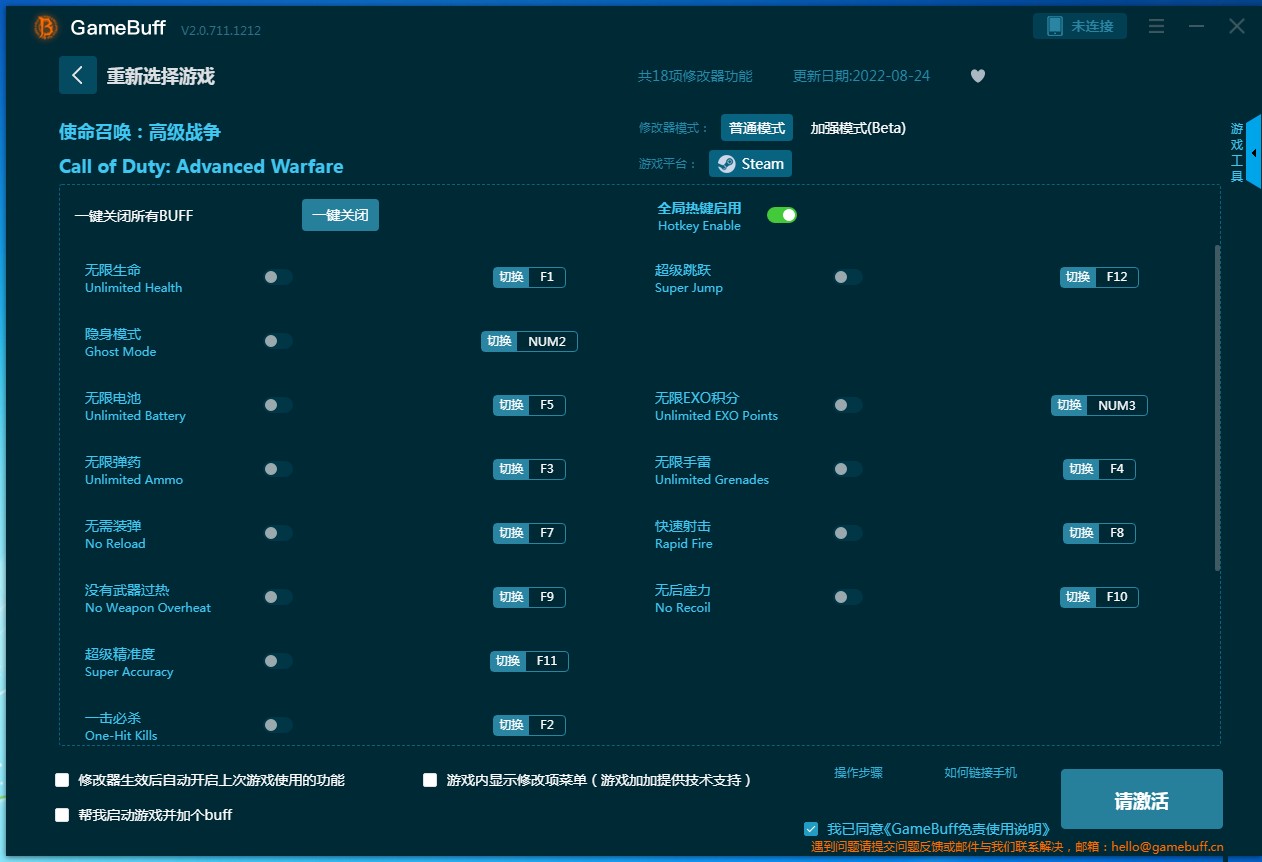The height and width of the screenshot is (862, 1262).
Task: Click the 请激活 activate button
Action: (x=1141, y=800)
